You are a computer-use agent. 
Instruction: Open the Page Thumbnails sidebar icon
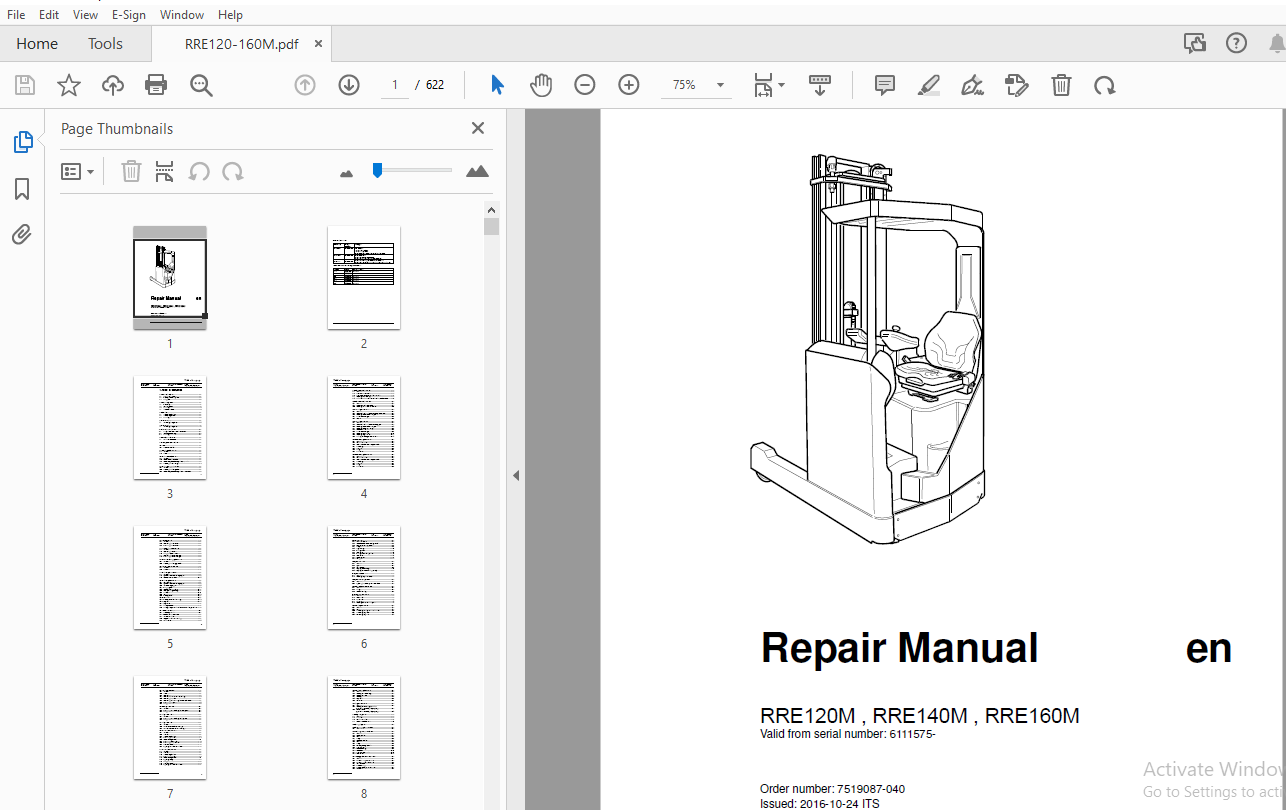pos(22,142)
